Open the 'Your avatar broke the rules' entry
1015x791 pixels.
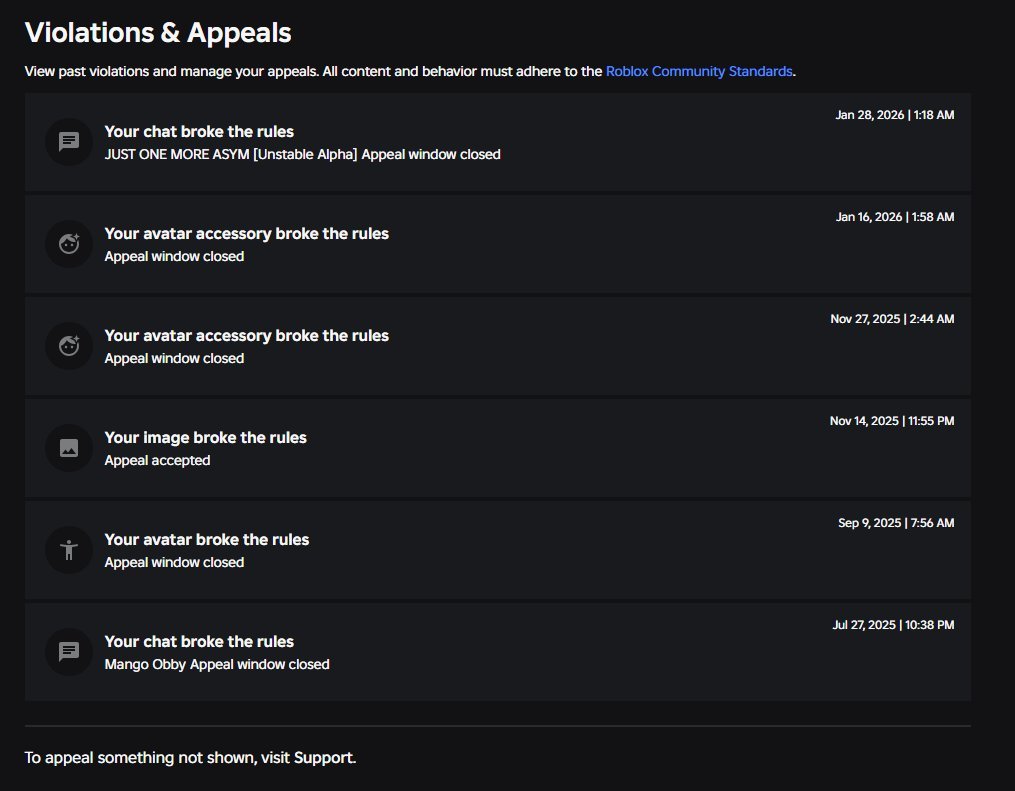pyautogui.click(x=497, y=550)
